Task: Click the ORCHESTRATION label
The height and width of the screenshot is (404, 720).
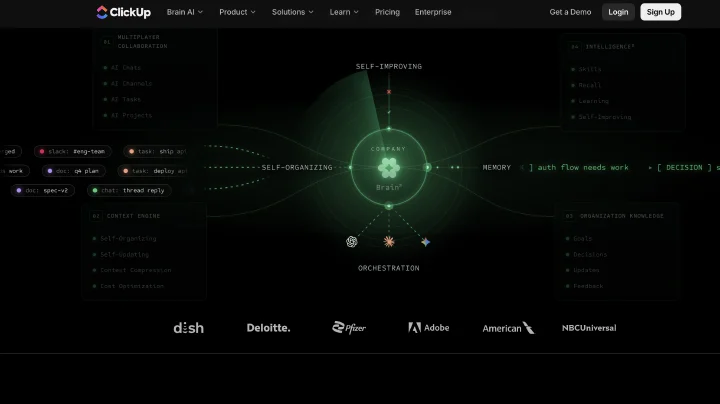Action: pyautogui.click(x=389, y=268)
